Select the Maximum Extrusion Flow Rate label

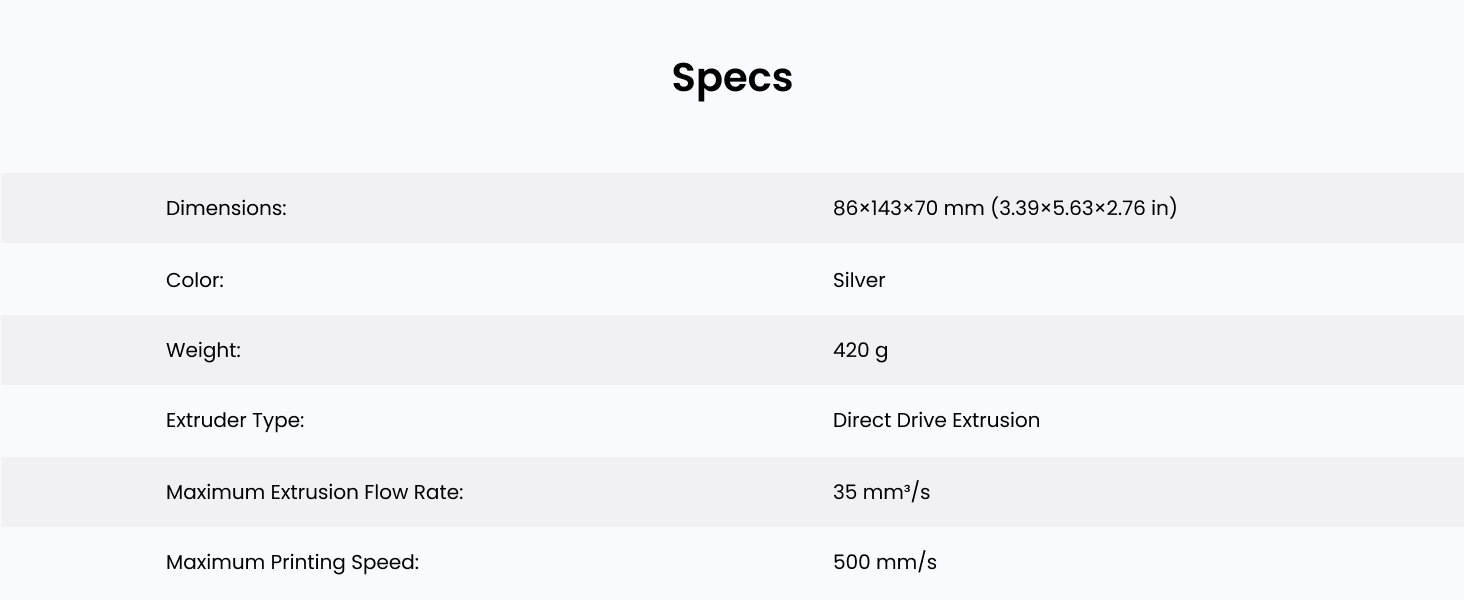[x=314, y=492]
